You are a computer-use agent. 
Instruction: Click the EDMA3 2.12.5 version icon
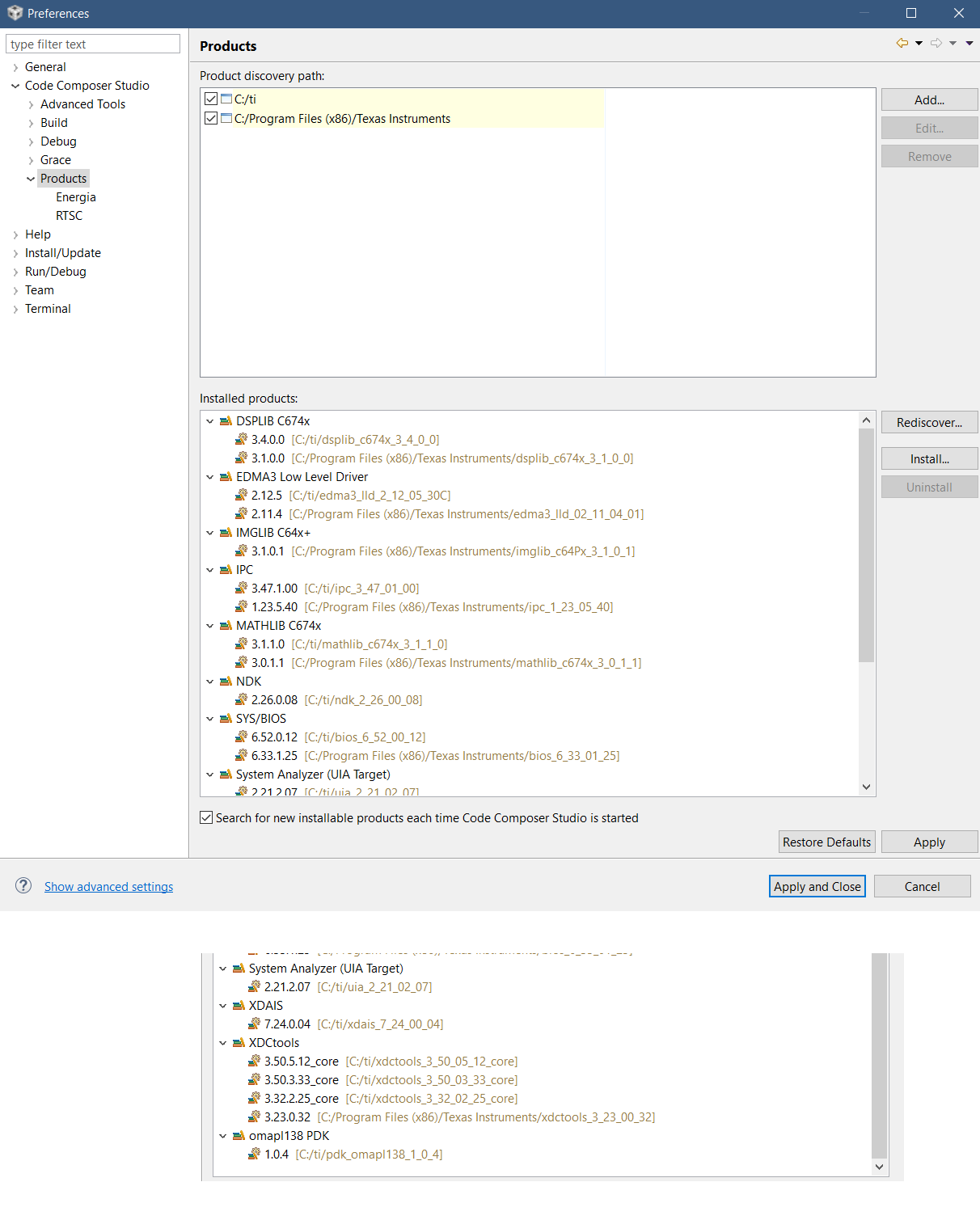click(241, 496)
